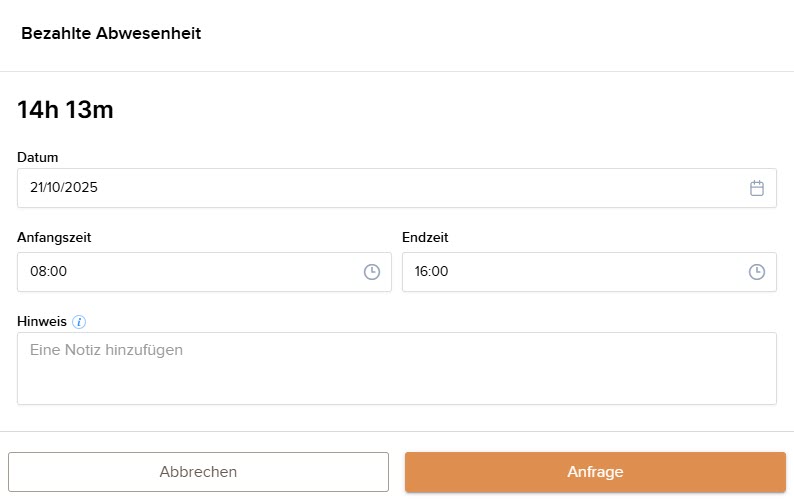Select the minutes 00 in Endzeit field
The image size is (794, 501).
click(441, 272)
